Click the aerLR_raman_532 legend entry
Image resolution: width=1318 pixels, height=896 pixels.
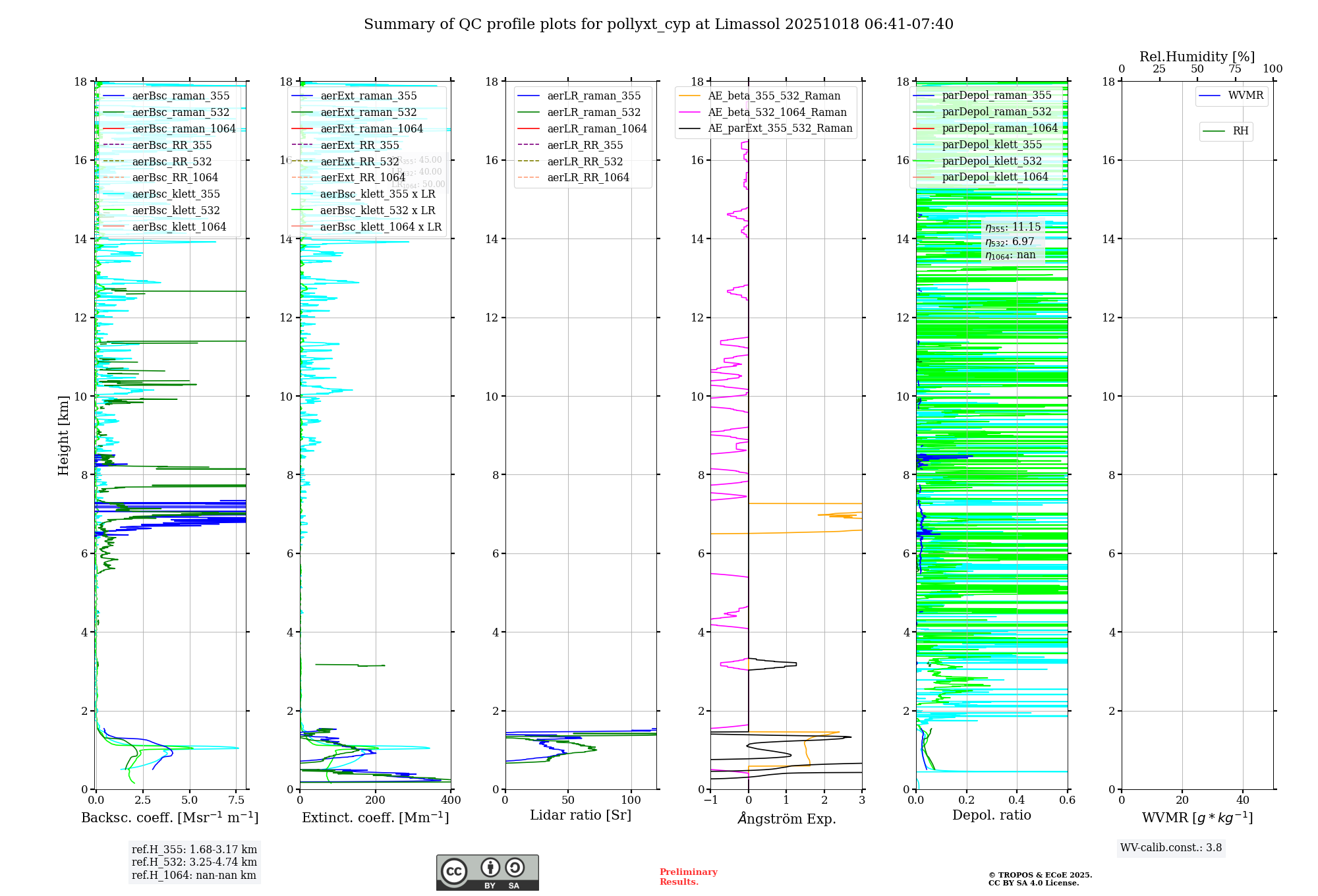click(593, 113)
